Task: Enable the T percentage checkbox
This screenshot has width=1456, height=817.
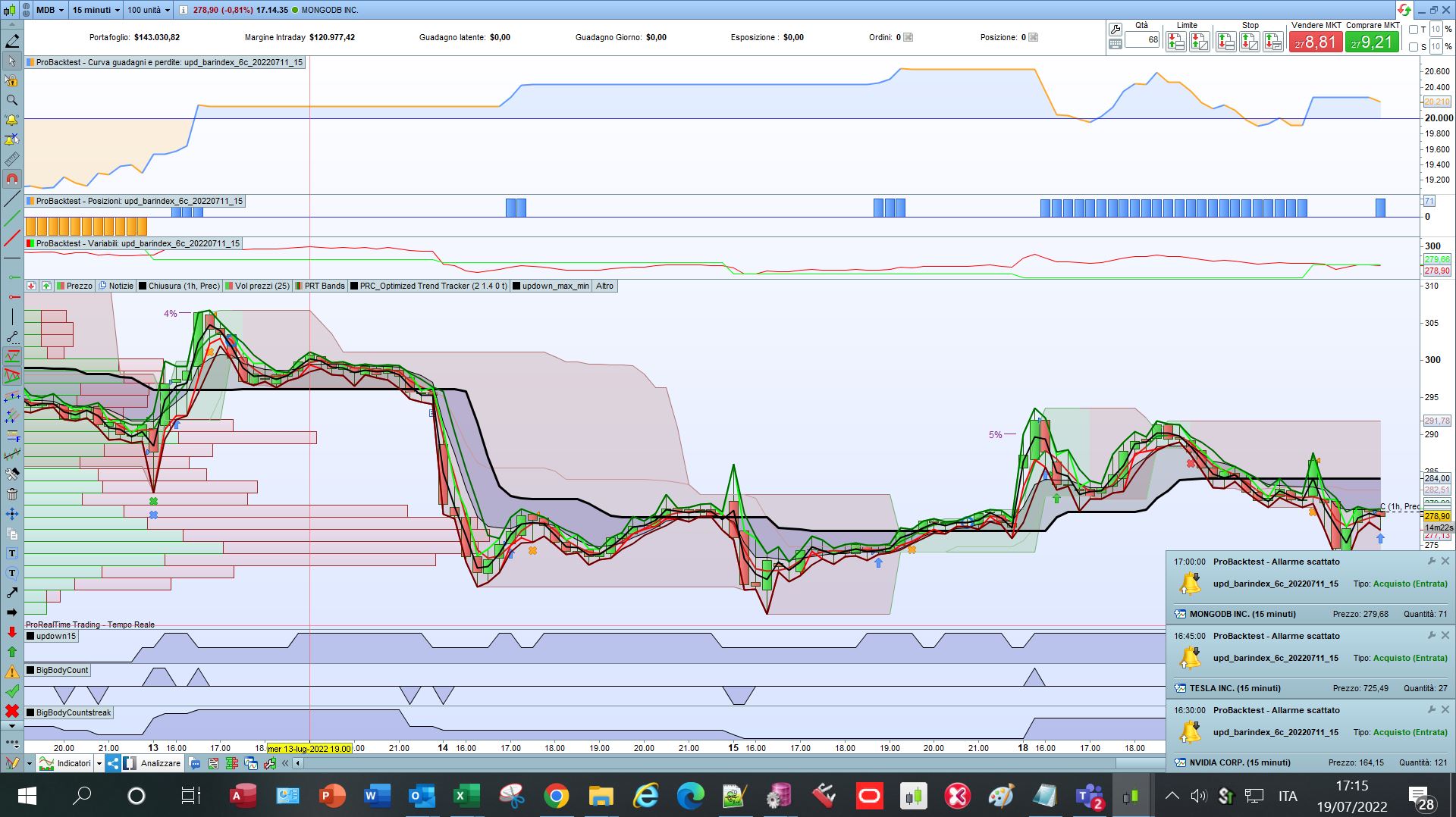Action: click(1414, 30)
